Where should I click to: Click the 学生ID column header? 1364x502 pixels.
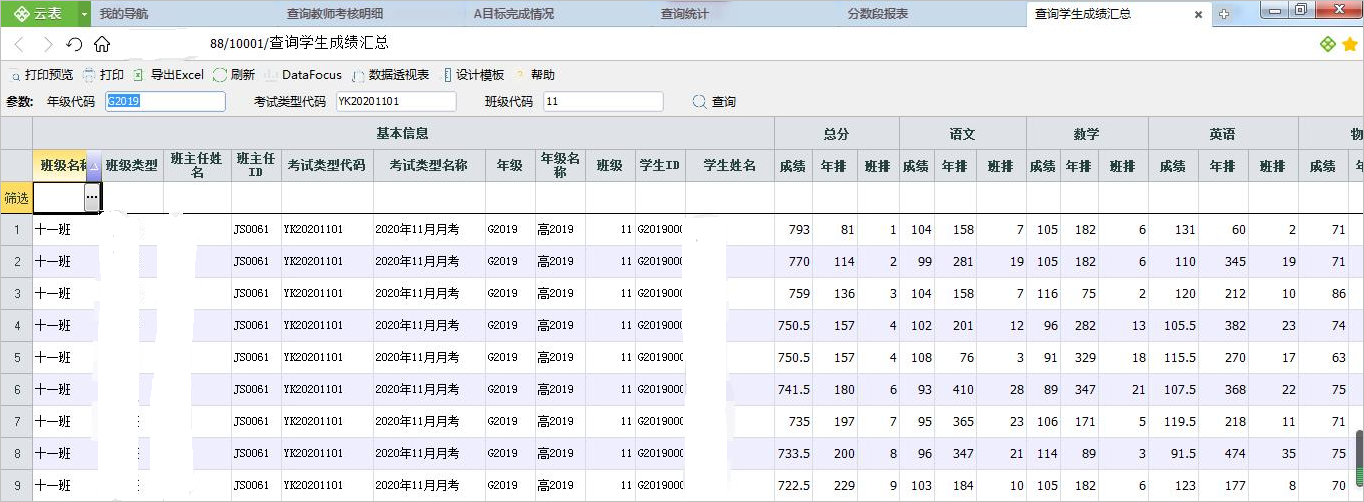point(660,166)
